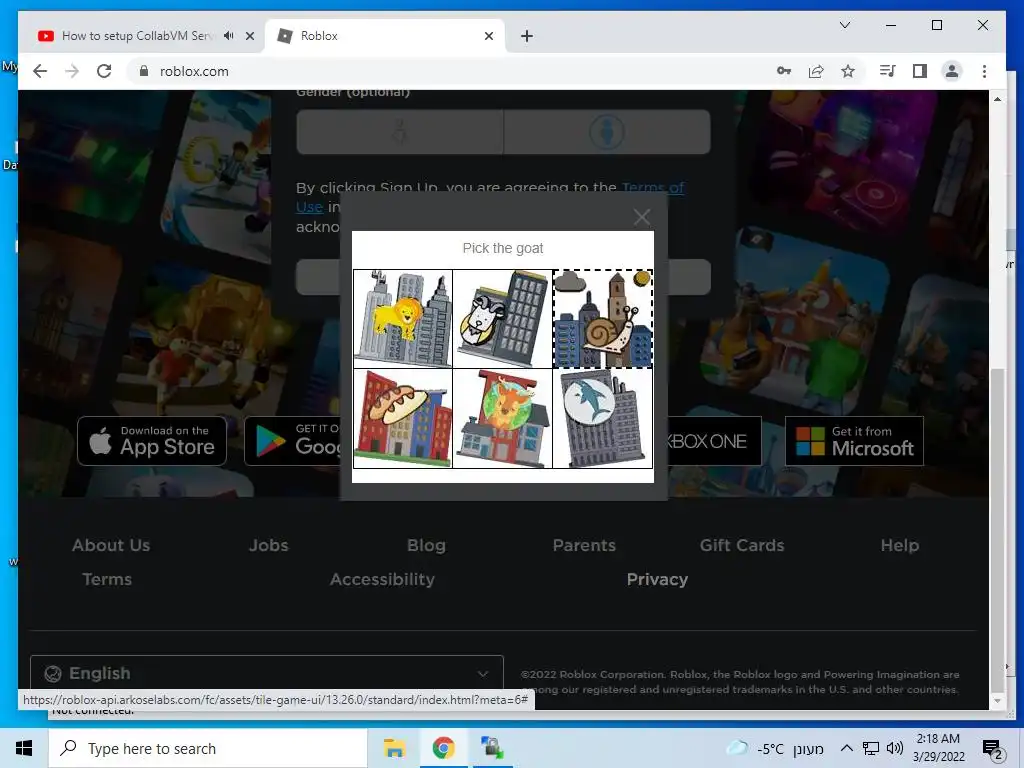Open Chrome three-dot menu
The width and height of the screenshot is (1024, 768).
pyautogui.click(x=984, y=71)
